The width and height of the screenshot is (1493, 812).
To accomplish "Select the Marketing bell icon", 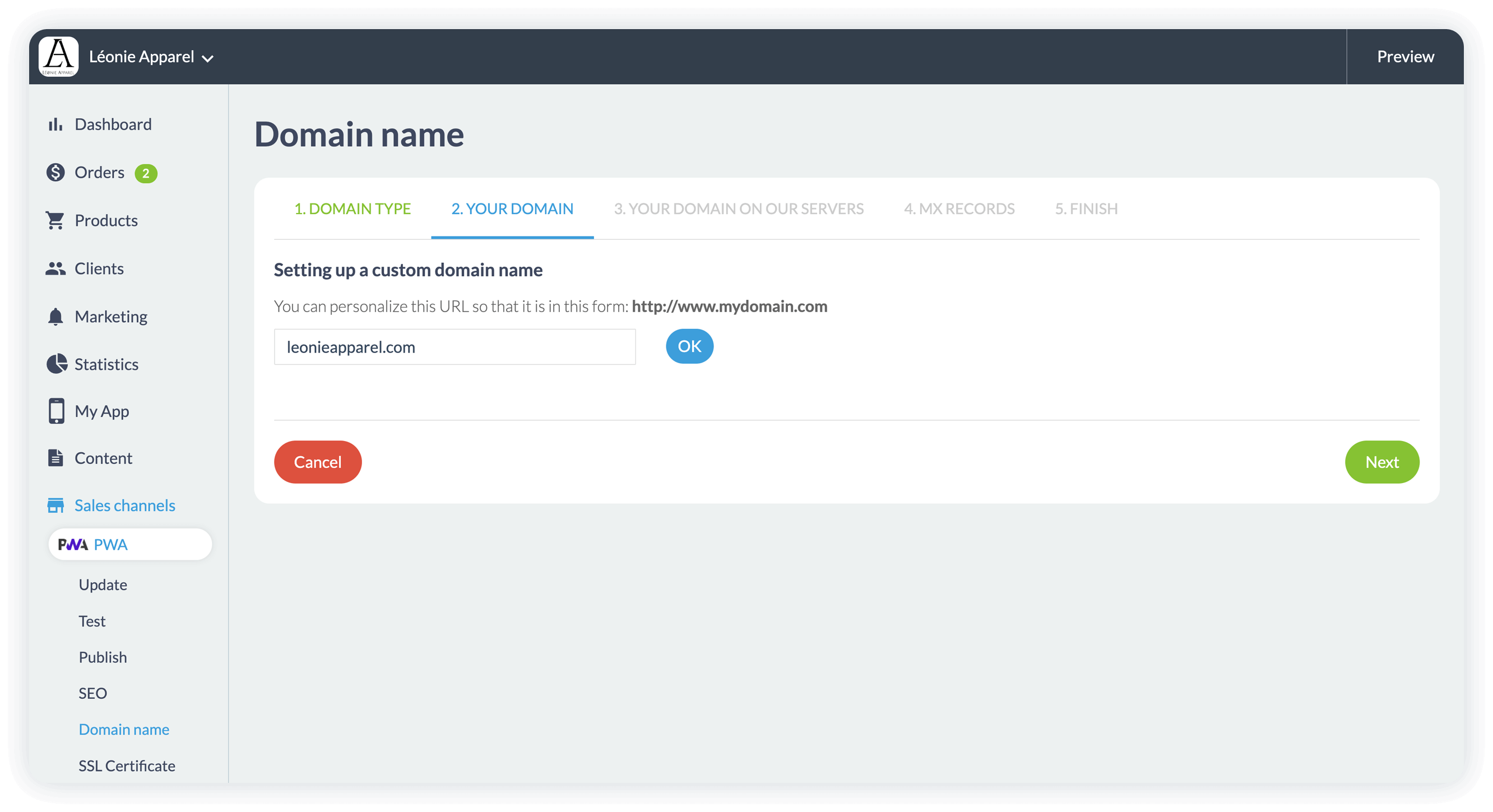I will 55,316.
